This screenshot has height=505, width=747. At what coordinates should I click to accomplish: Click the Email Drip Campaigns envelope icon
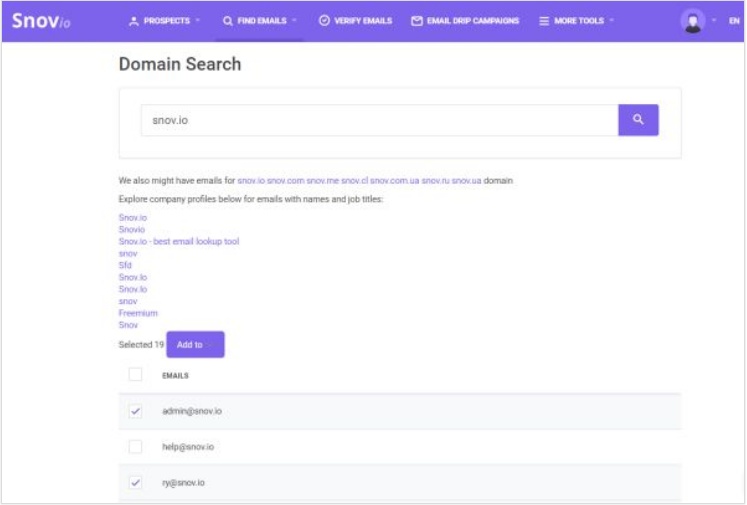pos(416,21)
